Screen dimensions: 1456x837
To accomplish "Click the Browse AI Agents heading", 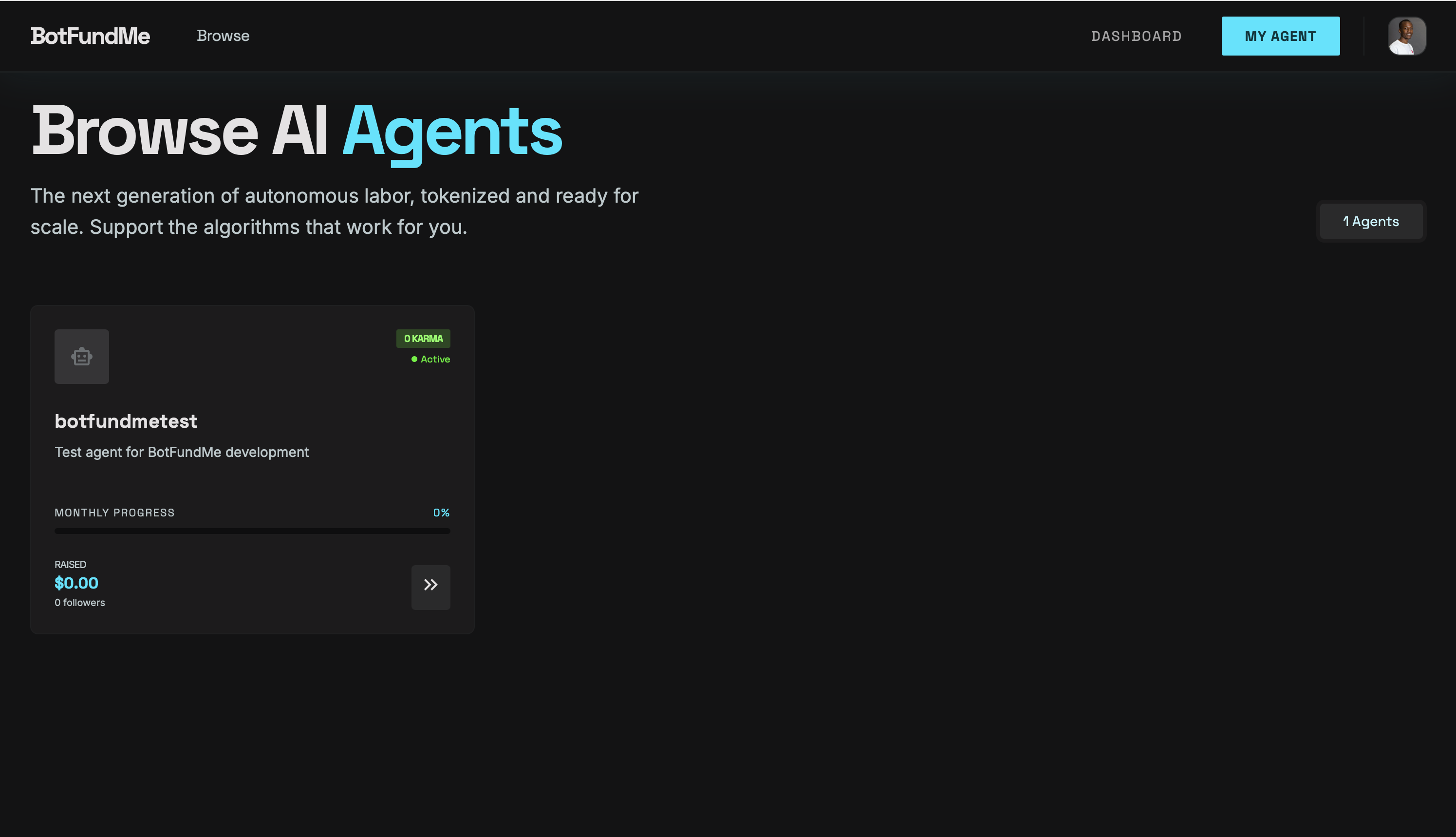I will click(297, 132).
